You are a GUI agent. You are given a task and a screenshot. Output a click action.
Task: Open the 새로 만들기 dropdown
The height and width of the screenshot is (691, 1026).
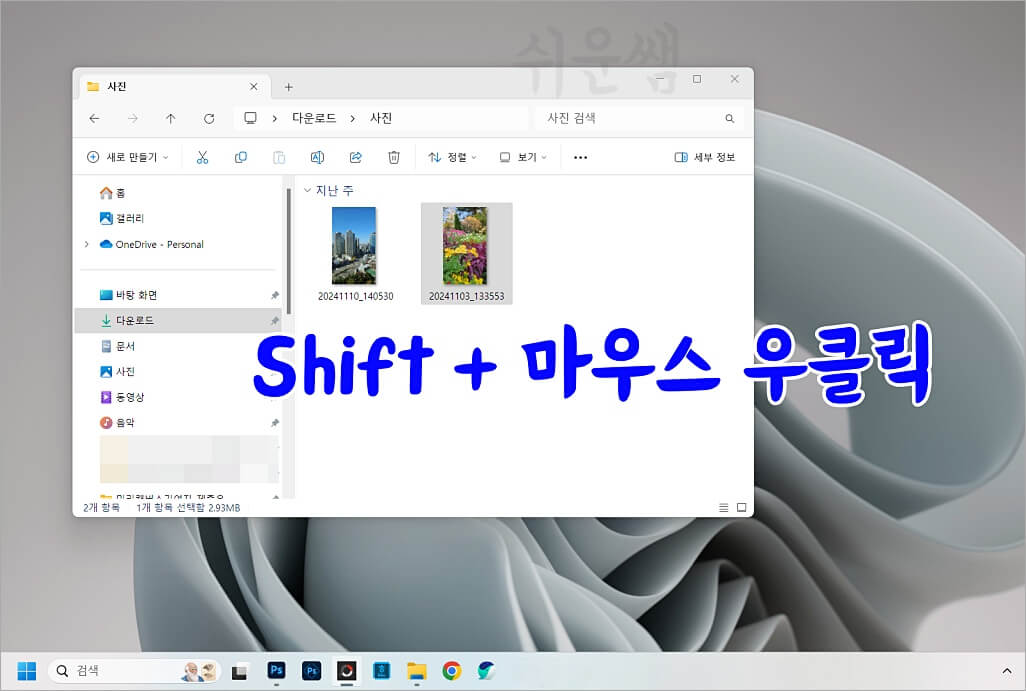coord(128,157)
